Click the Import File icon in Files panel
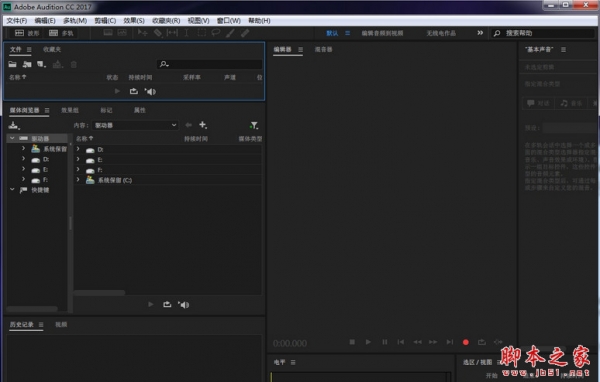 pyautogui.click(x=27, y=64)
